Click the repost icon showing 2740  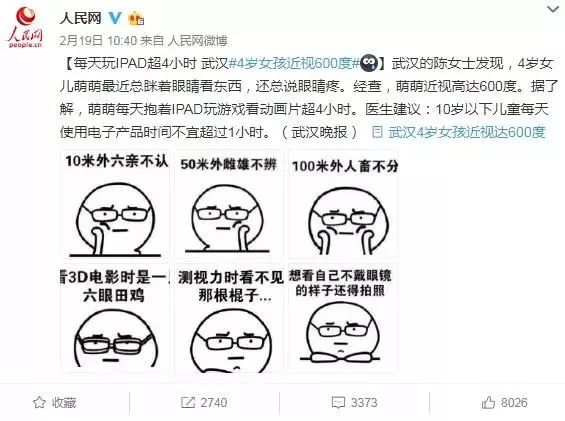pyautogui.click(x=188, y=402)
